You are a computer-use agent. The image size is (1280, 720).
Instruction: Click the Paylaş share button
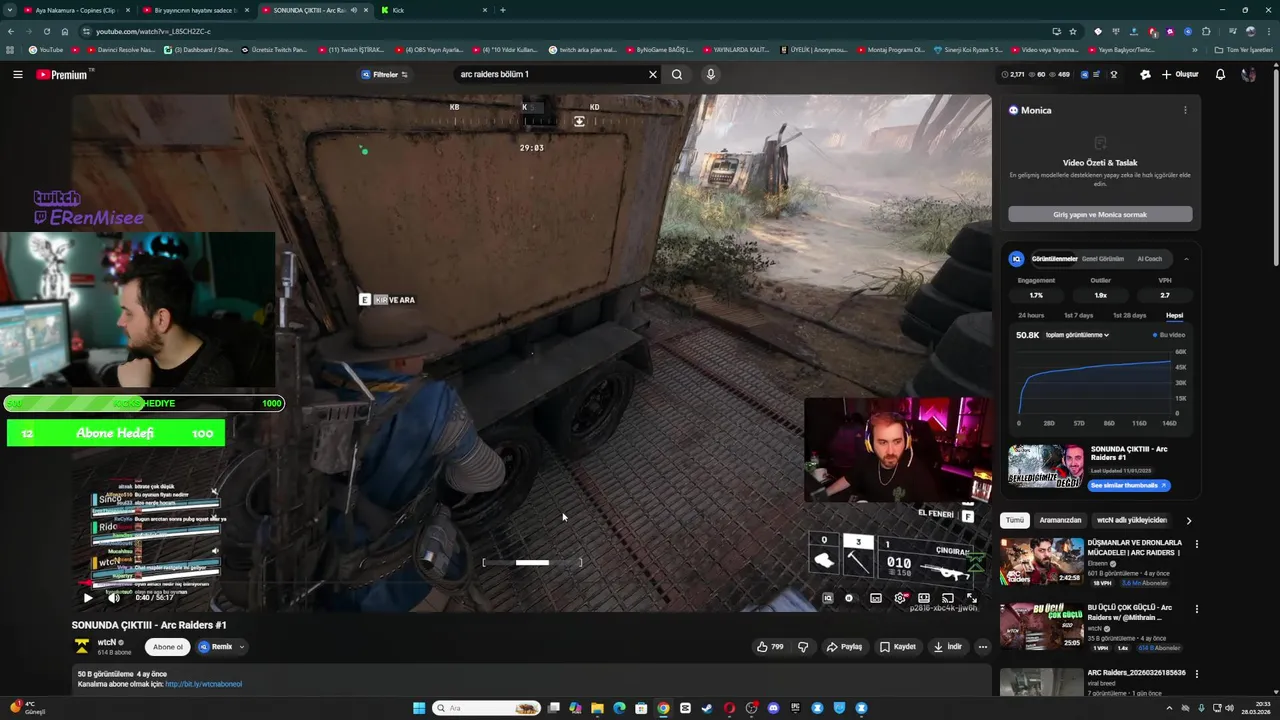coord(844,647)
